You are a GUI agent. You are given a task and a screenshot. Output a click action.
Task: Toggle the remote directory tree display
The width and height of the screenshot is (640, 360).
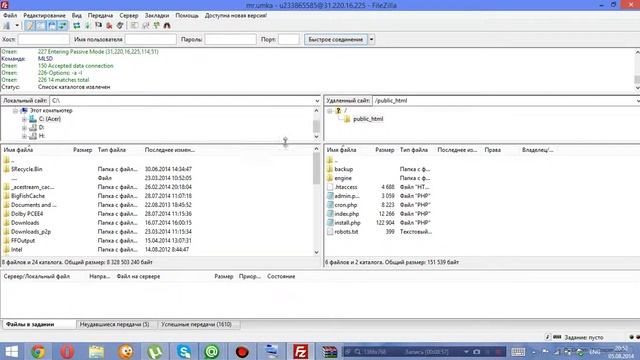tap(51, 26)
